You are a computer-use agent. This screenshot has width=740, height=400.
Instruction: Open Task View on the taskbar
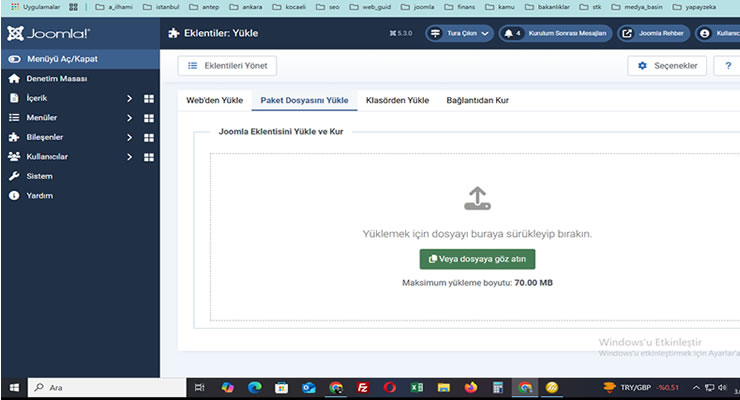(x=200, y=388)
